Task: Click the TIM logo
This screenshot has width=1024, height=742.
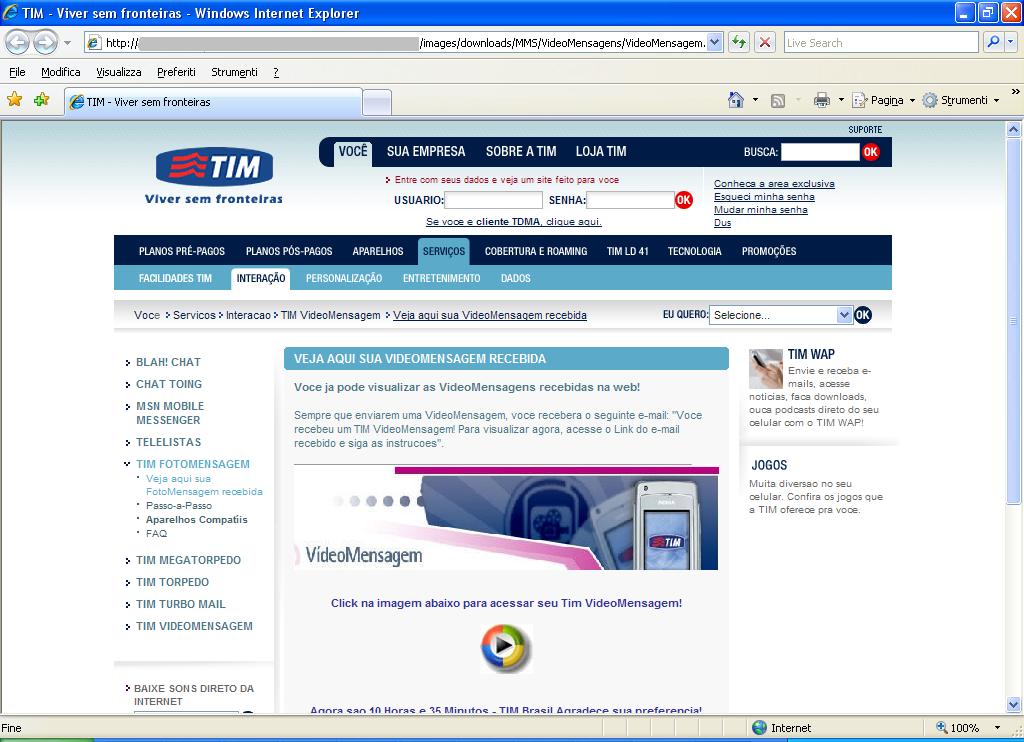Action: [214, 167]
